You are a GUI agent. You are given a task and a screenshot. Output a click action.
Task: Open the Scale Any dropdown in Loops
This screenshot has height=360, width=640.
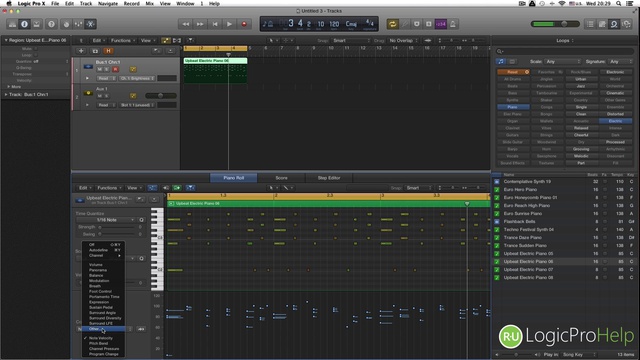563,62
